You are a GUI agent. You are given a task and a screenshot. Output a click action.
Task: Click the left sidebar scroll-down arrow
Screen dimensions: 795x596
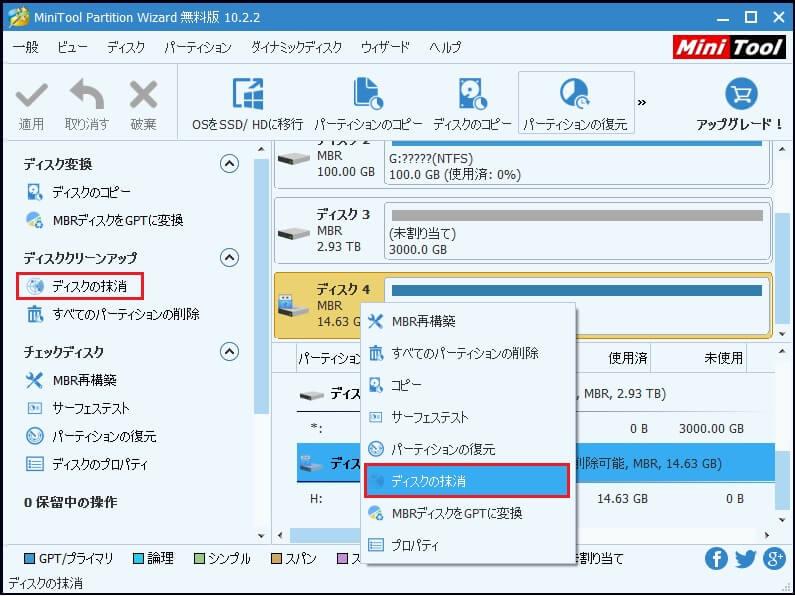tap(261, 536)
